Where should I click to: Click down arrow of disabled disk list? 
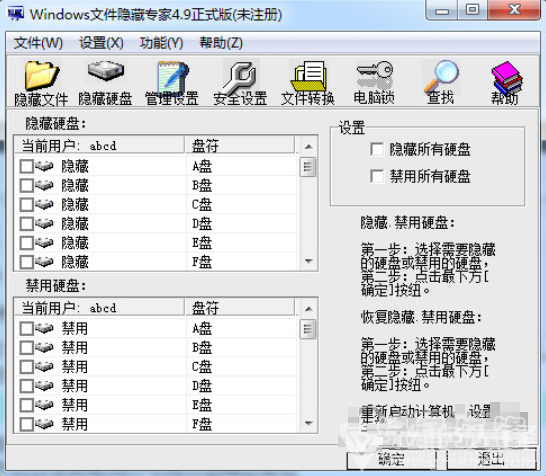tap(308, 423)
